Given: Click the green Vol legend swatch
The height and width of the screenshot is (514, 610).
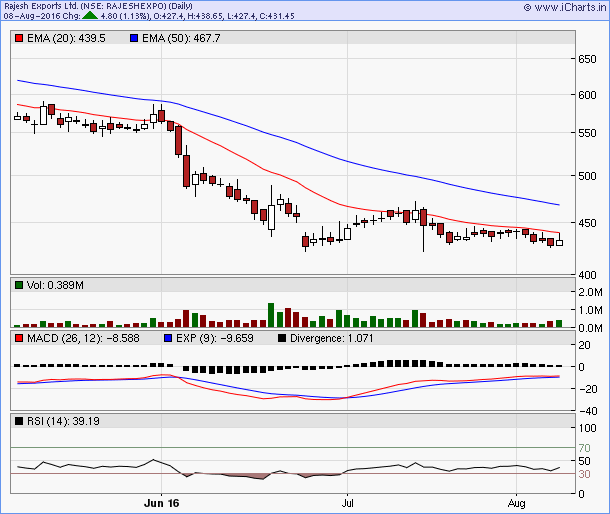Looking at the screenshot, I should pyautogui.click(x=19, y=285).
